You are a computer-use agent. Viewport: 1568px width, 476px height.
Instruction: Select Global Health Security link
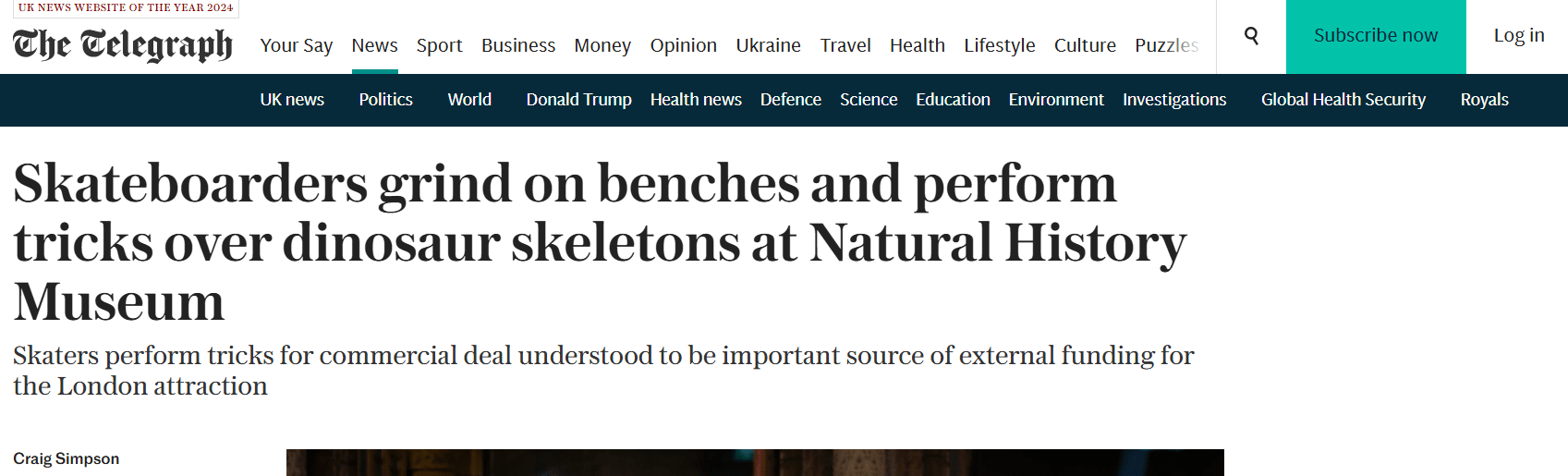coord(1343,100)
